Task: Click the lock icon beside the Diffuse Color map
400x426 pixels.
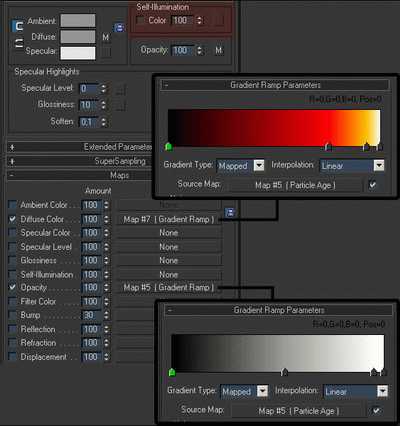Action: tap(230, 212)
